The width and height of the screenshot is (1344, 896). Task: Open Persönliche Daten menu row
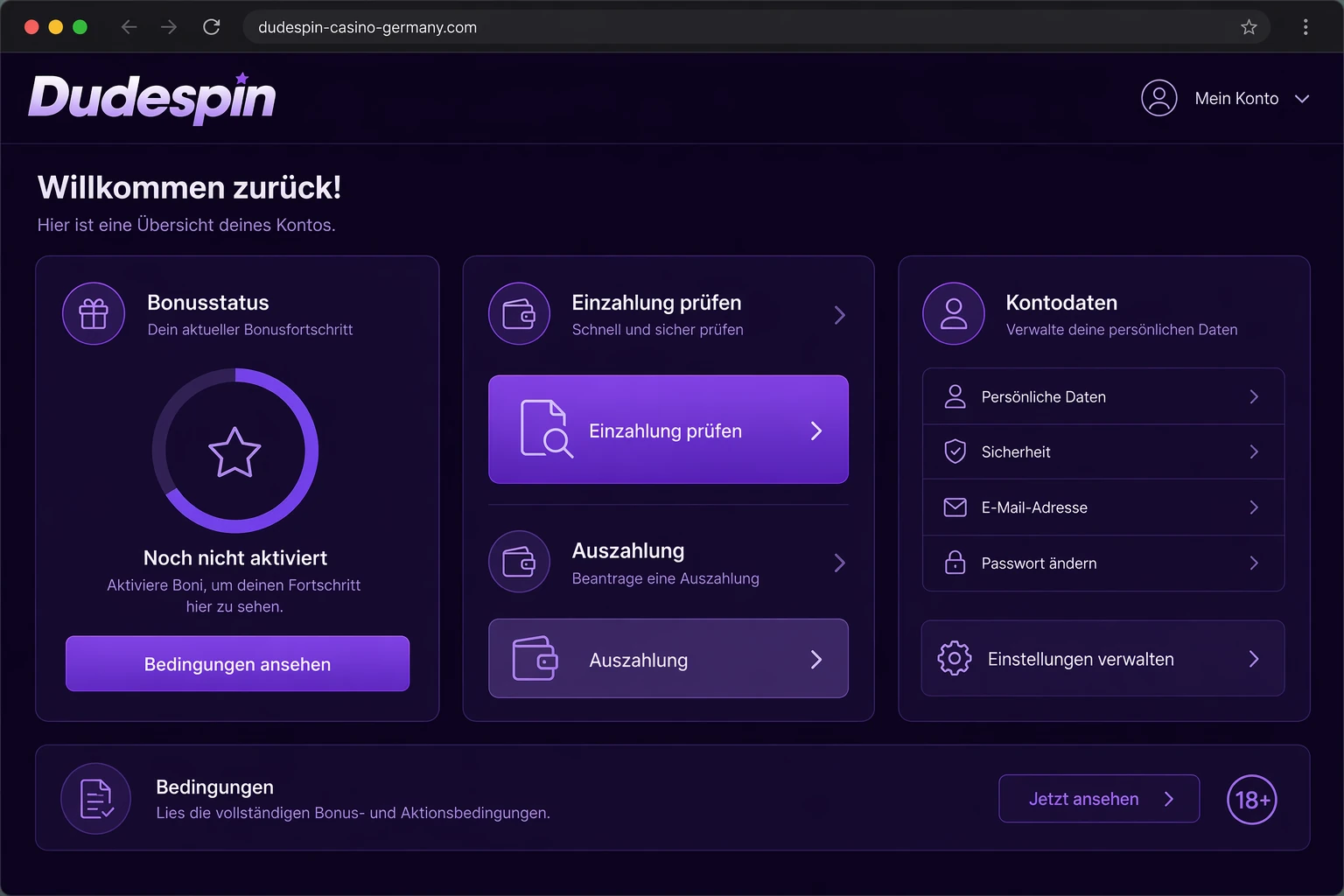1103,396
